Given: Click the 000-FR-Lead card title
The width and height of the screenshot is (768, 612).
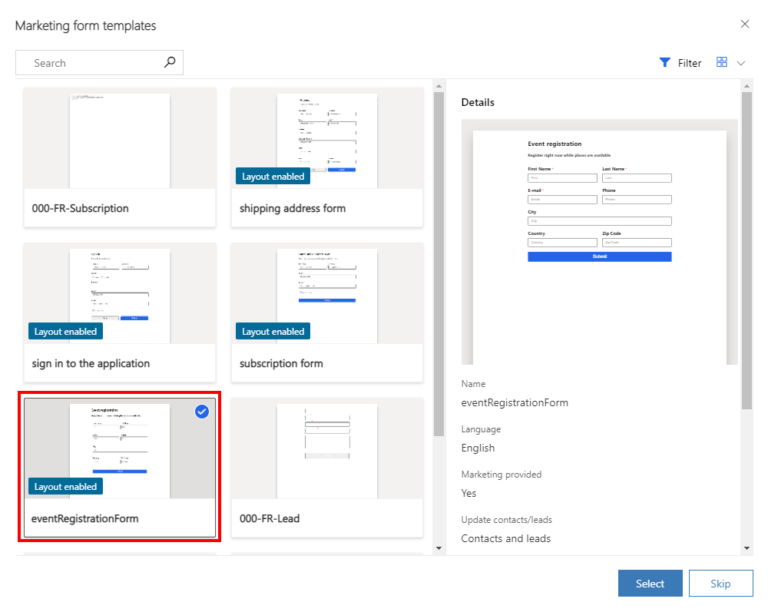Looking at the screenshot, I should click(x=269, y=518).
